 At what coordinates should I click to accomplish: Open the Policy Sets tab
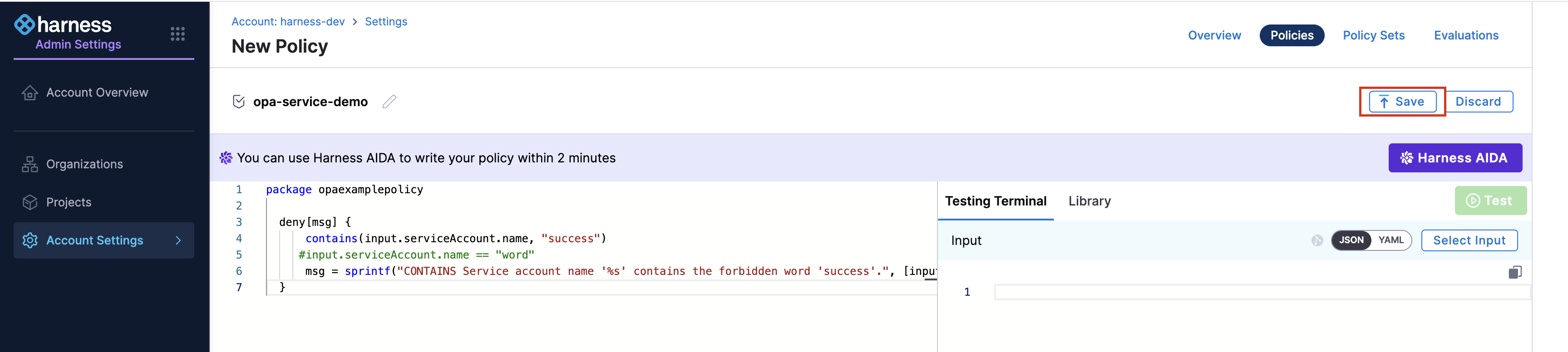point(1373,35)
